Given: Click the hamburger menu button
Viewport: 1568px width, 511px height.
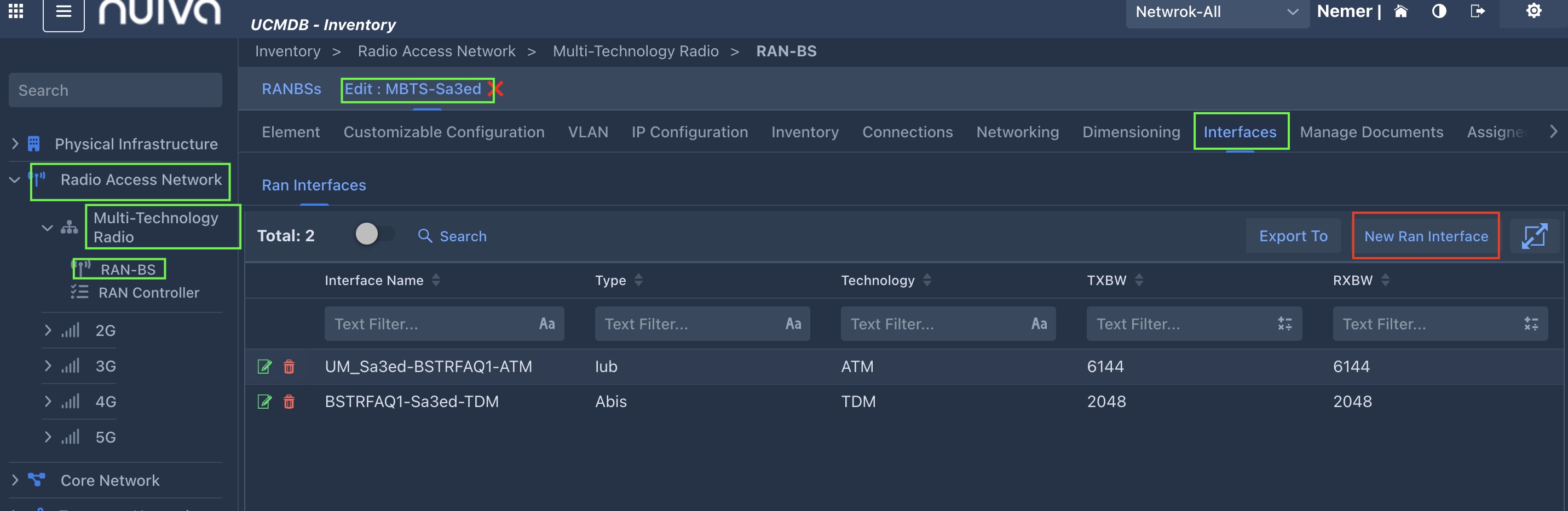Looking at the screenshot, I should 64,12.
